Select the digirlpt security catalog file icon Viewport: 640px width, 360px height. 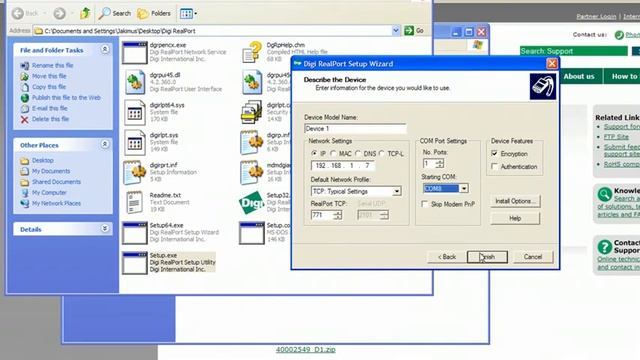pyautogui.click(x=252, y=112)
